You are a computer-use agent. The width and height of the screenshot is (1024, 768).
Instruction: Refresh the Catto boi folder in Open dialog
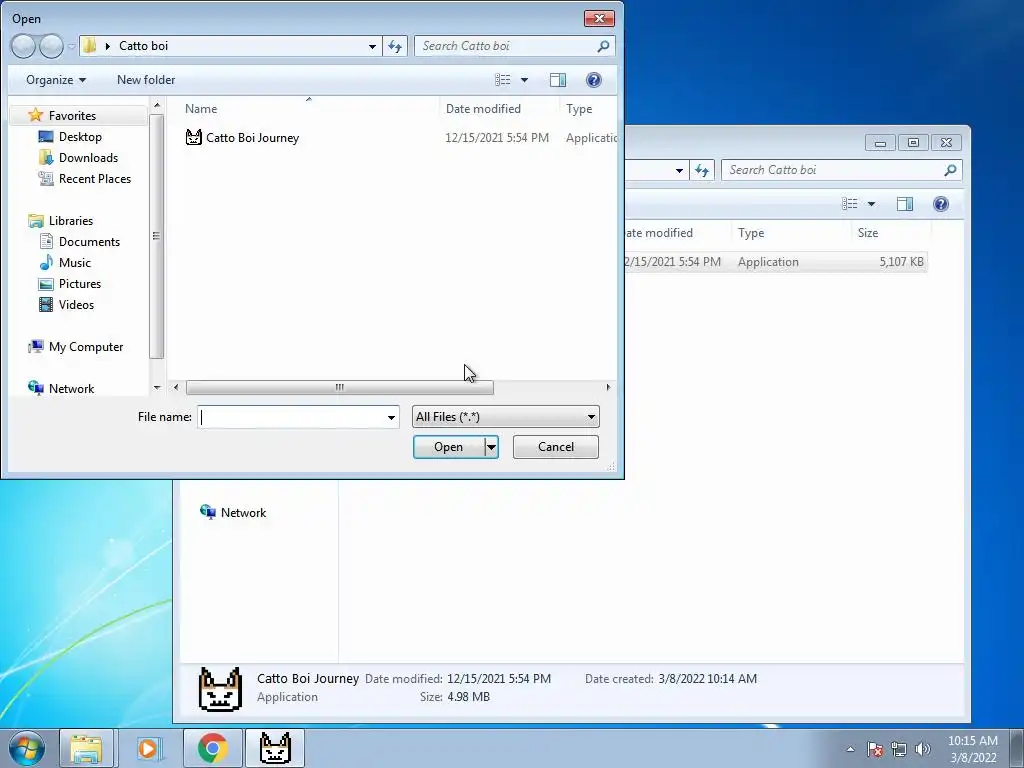pyautogui.click(x=395, y=46)
